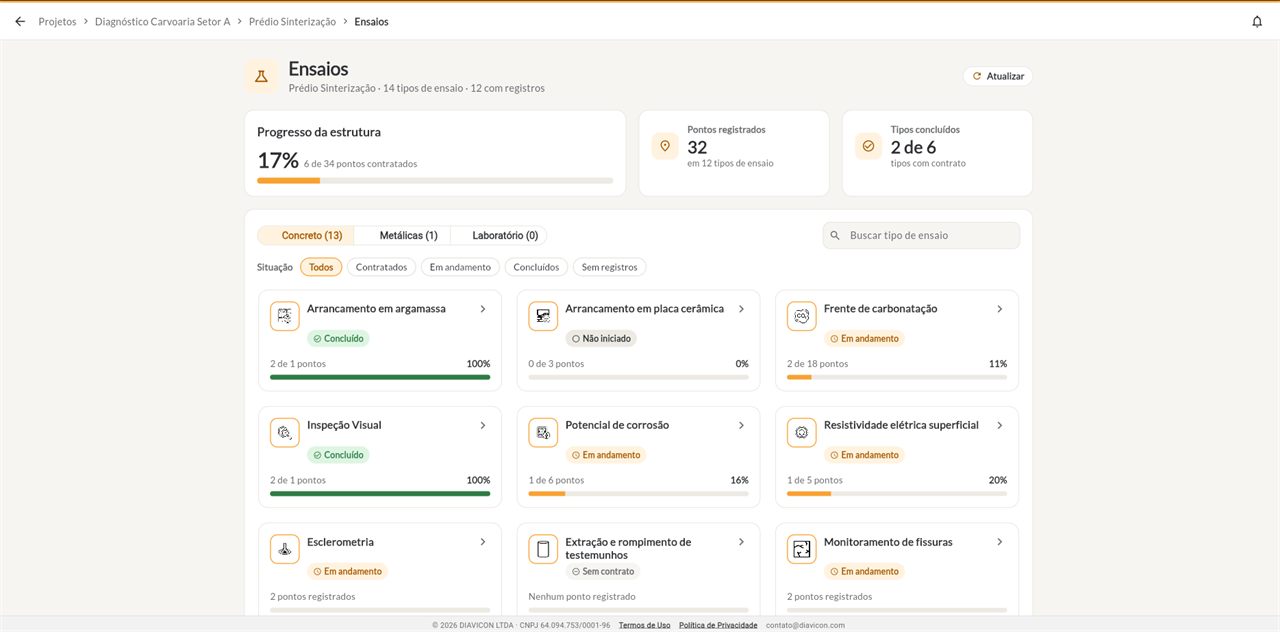1280x632 pixels.
Task: Click the '2 de 18 pontos' text
Action: [817, 364]
